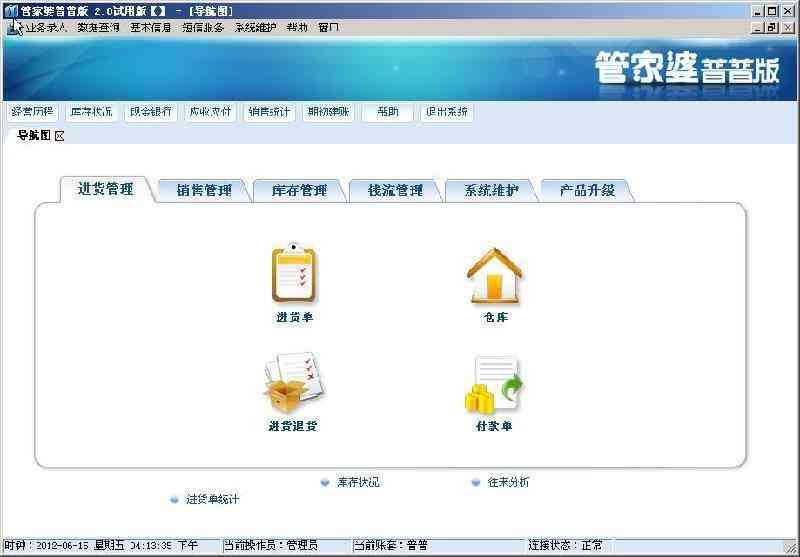Open the 业务录入 menu
Viewport: 800px width, 557px height.
[x=45, y=28]
